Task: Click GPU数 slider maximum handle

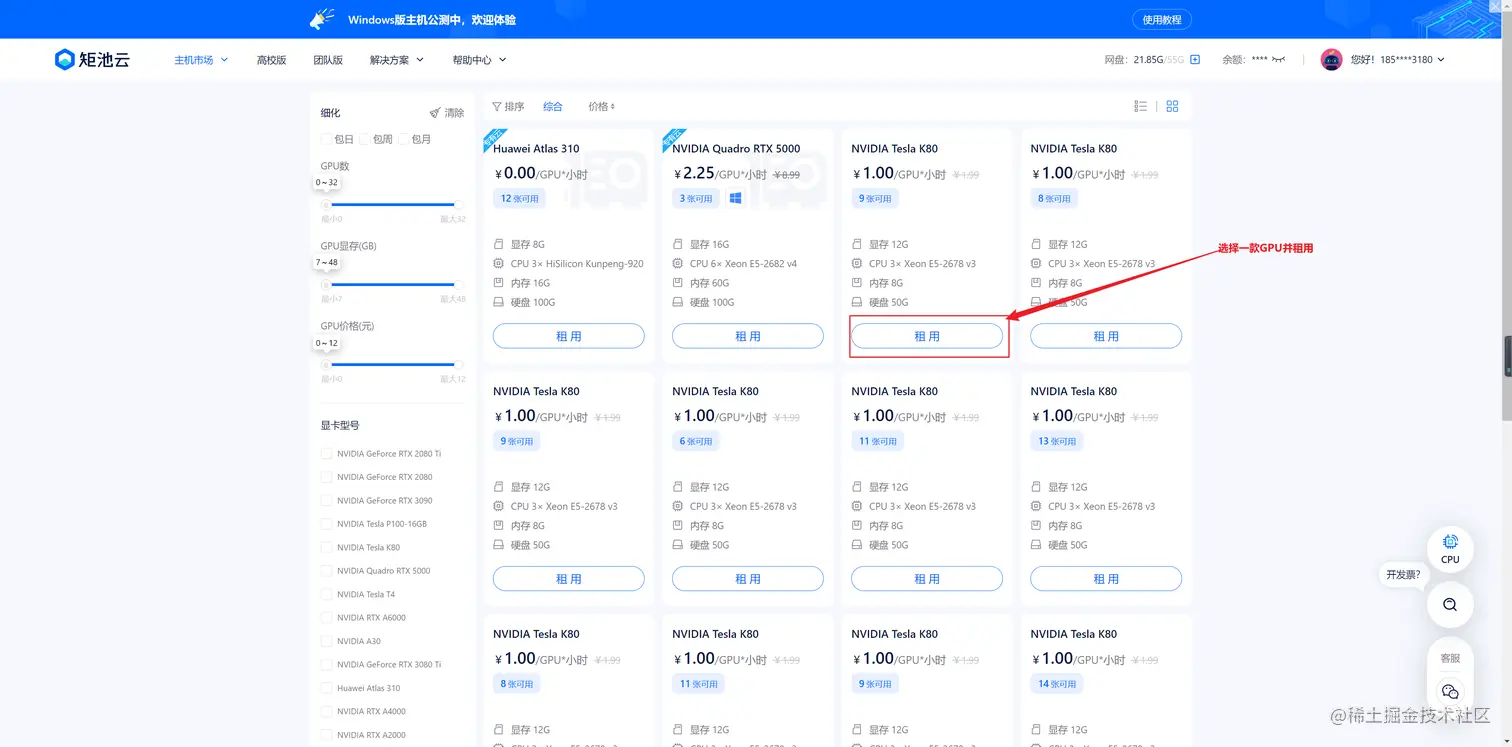Action: 459,203
